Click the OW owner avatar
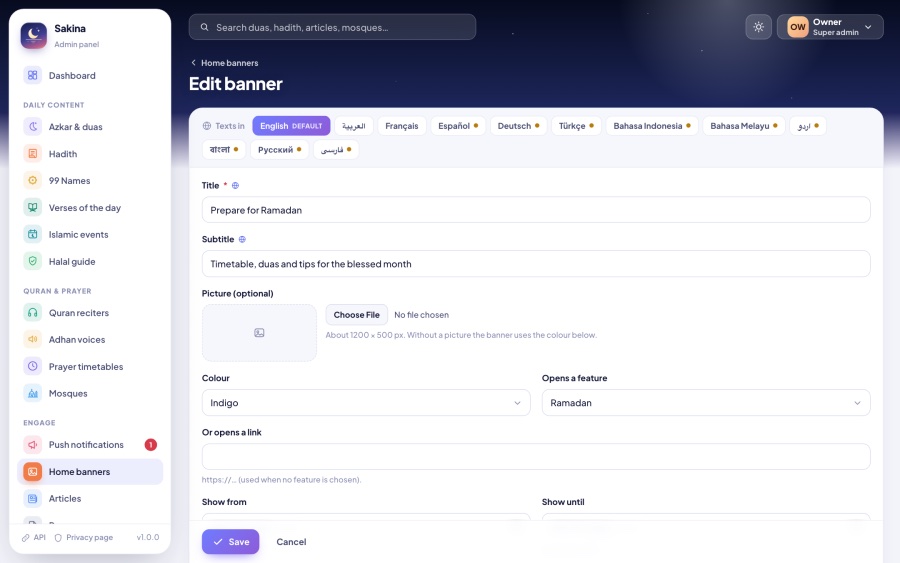The height and width of the screenshot is (563, 900). coord(798,27)
